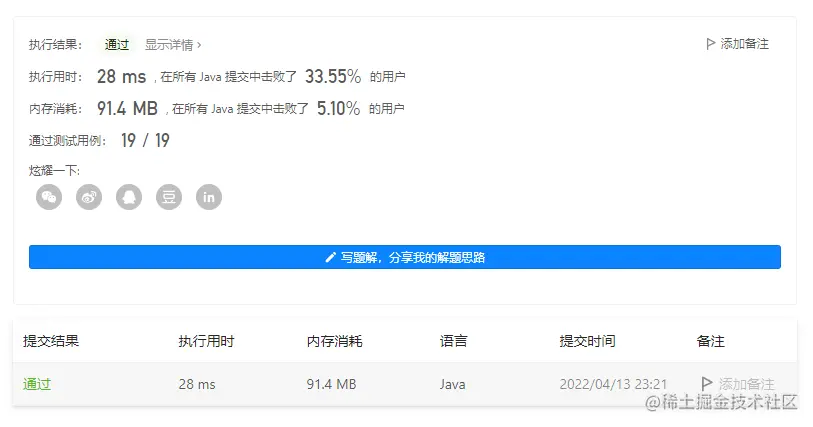Share result via Weibo icon
This screenshot has width=813, height=427.
click(89, 197)
